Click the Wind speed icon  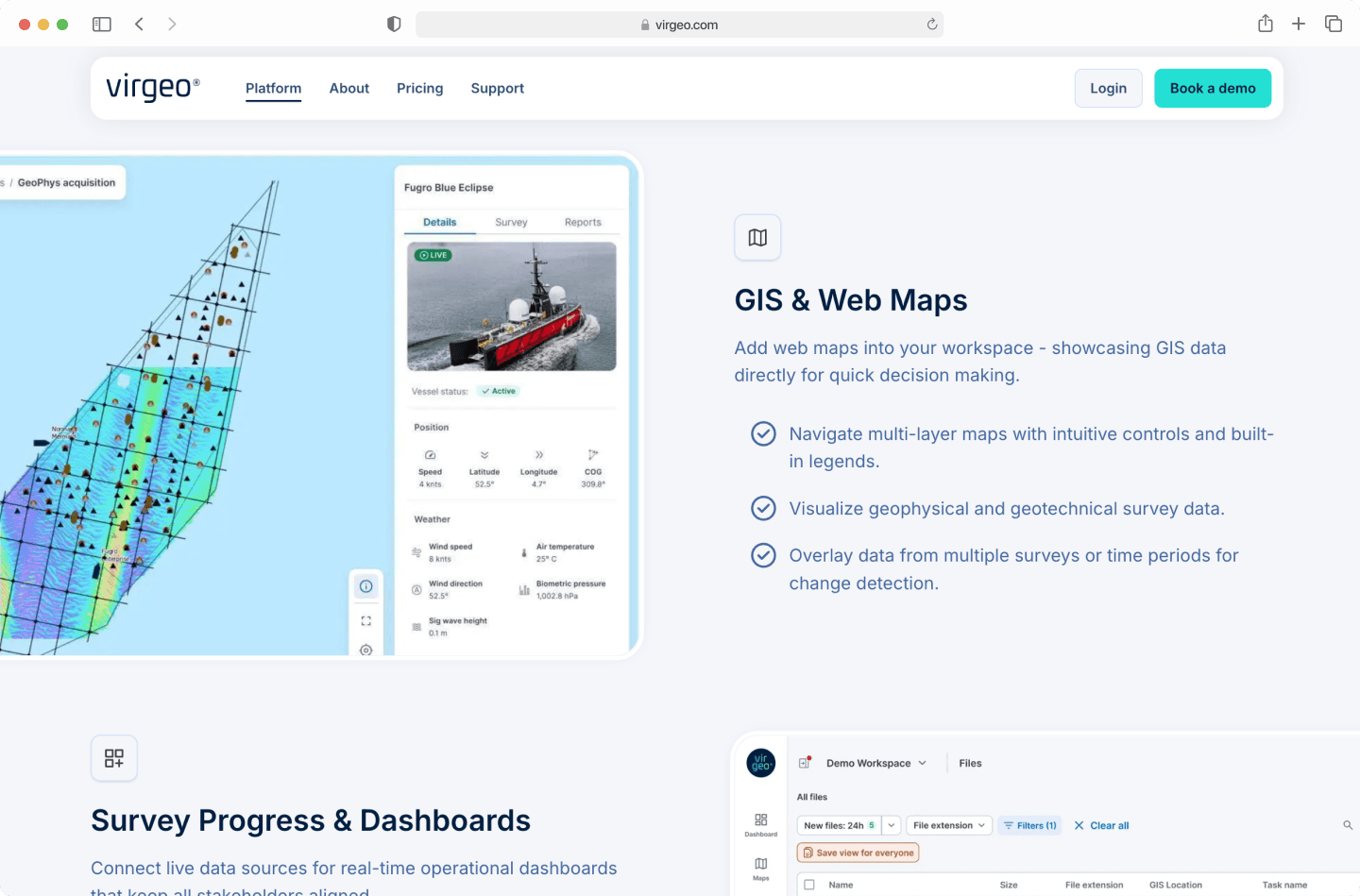point(416,552)
